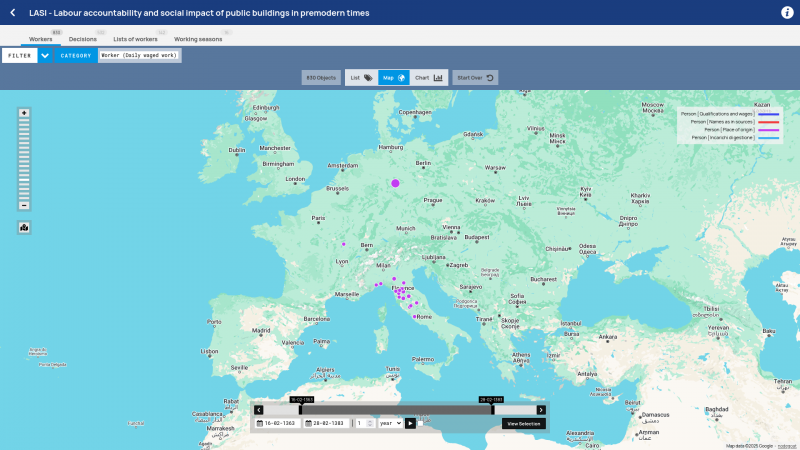Screen dimensions: 800x450
Task: Go back using the header arrow
Action: point(13,13)
